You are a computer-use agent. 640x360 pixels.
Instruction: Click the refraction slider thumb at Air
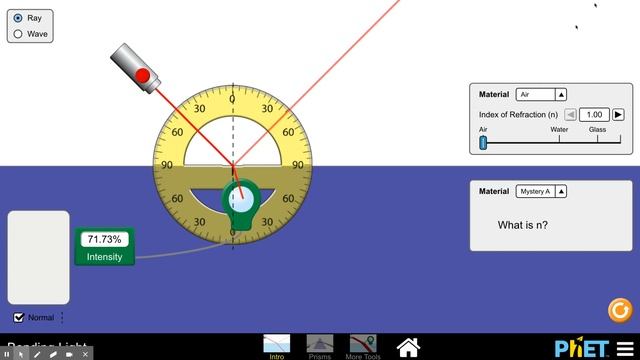coord(483,142)
